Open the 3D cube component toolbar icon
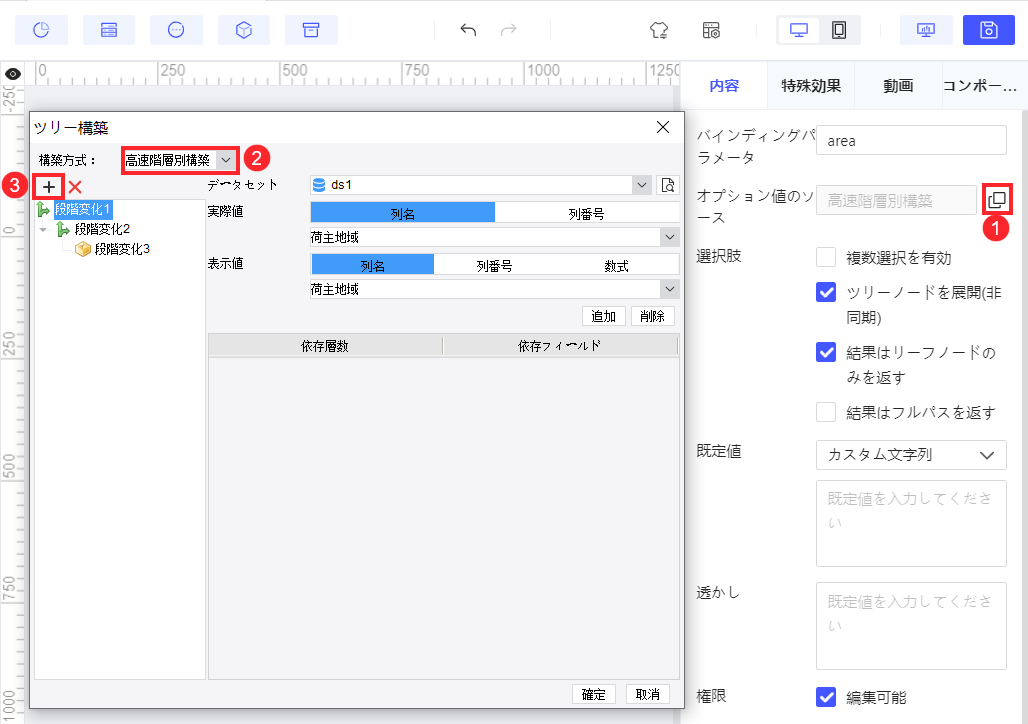1028x724 pixels. pyautogui.click(x=244, y=30)
